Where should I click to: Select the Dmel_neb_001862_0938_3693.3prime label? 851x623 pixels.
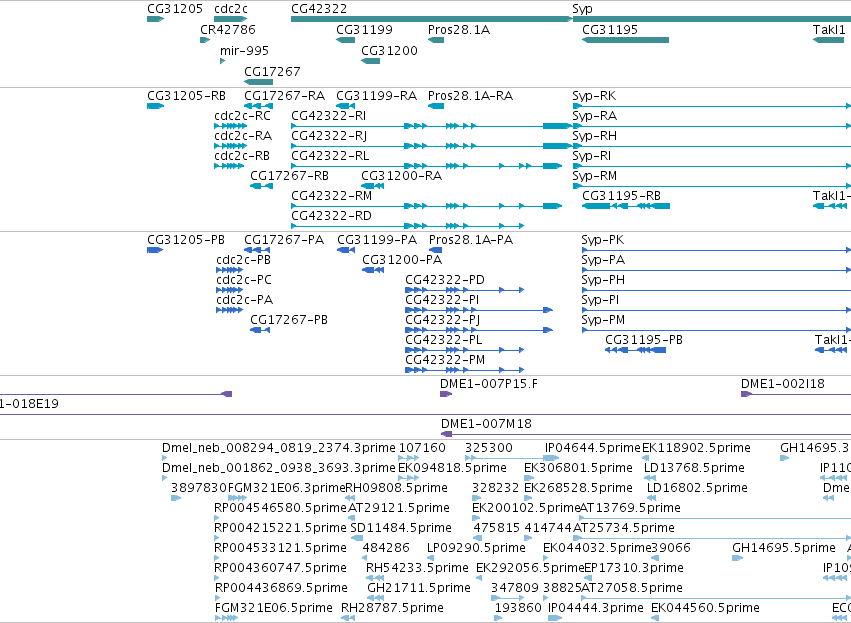coord(279,468)
